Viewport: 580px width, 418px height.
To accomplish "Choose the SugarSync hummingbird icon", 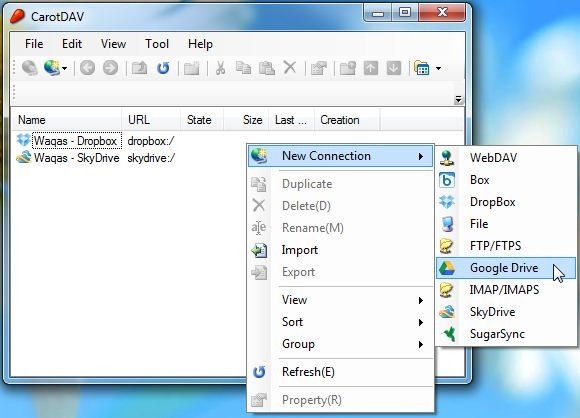I will tap(448, 334).
